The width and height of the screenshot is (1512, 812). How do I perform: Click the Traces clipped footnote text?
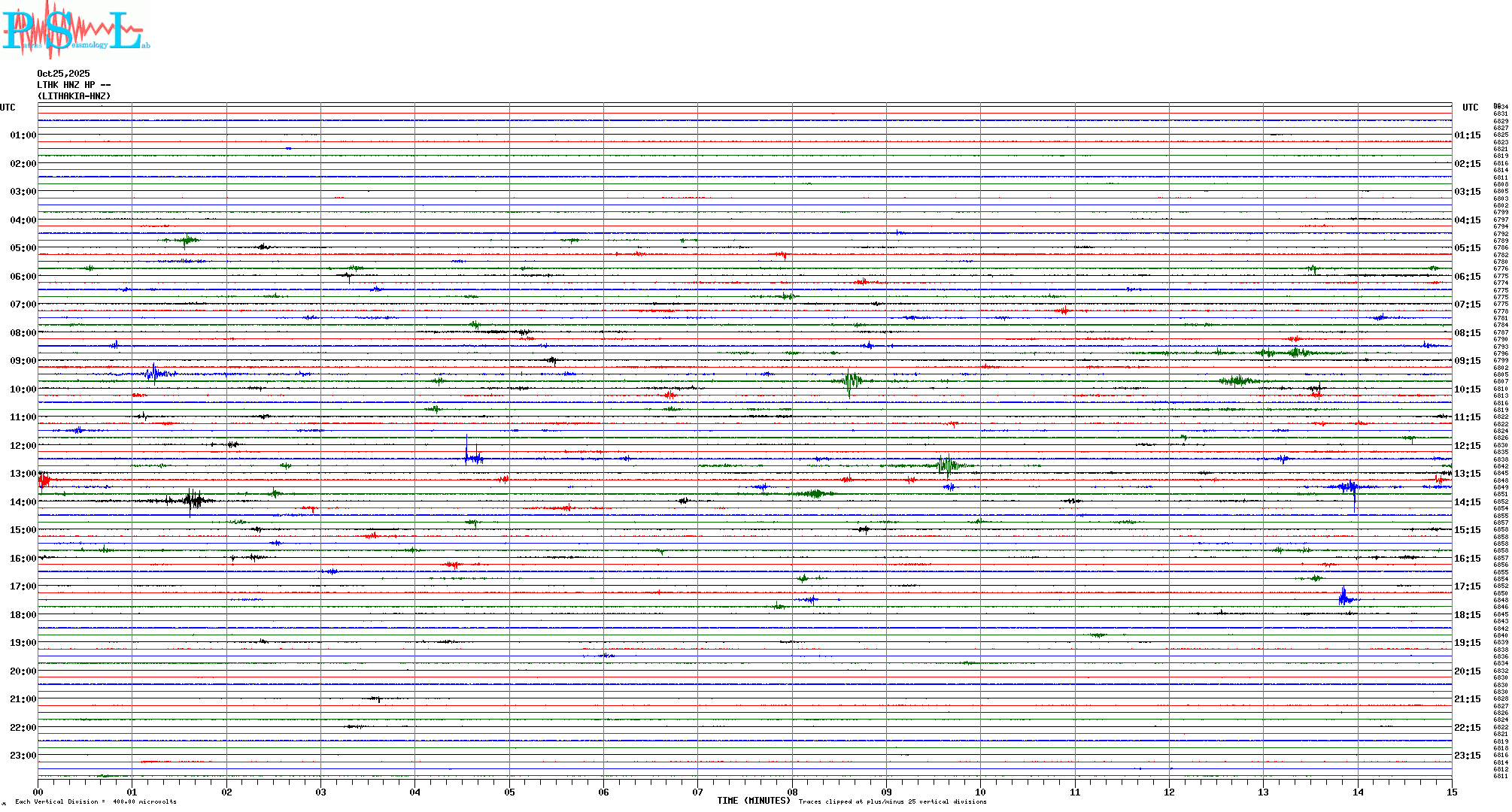point(892,801)
